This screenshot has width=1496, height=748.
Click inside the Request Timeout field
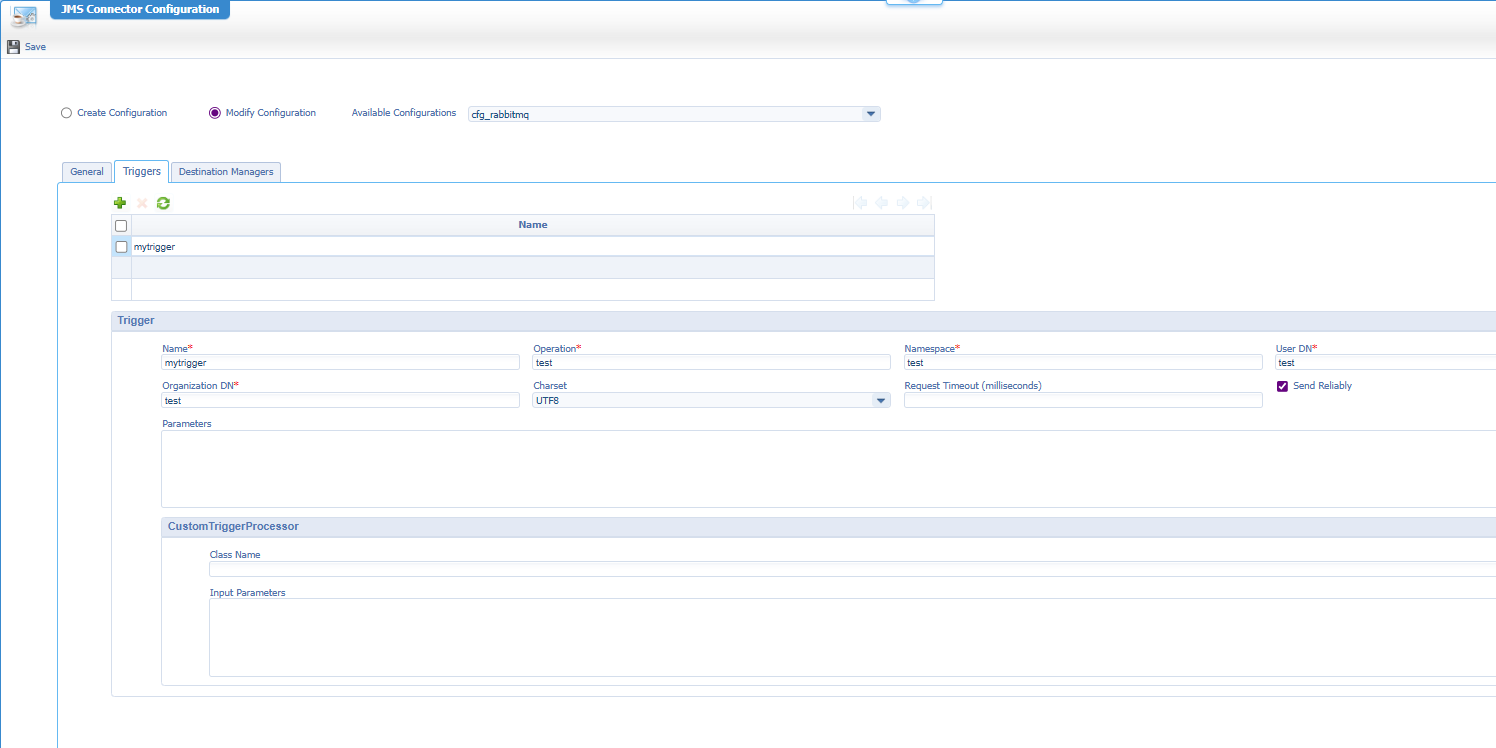click(1082, 399)
